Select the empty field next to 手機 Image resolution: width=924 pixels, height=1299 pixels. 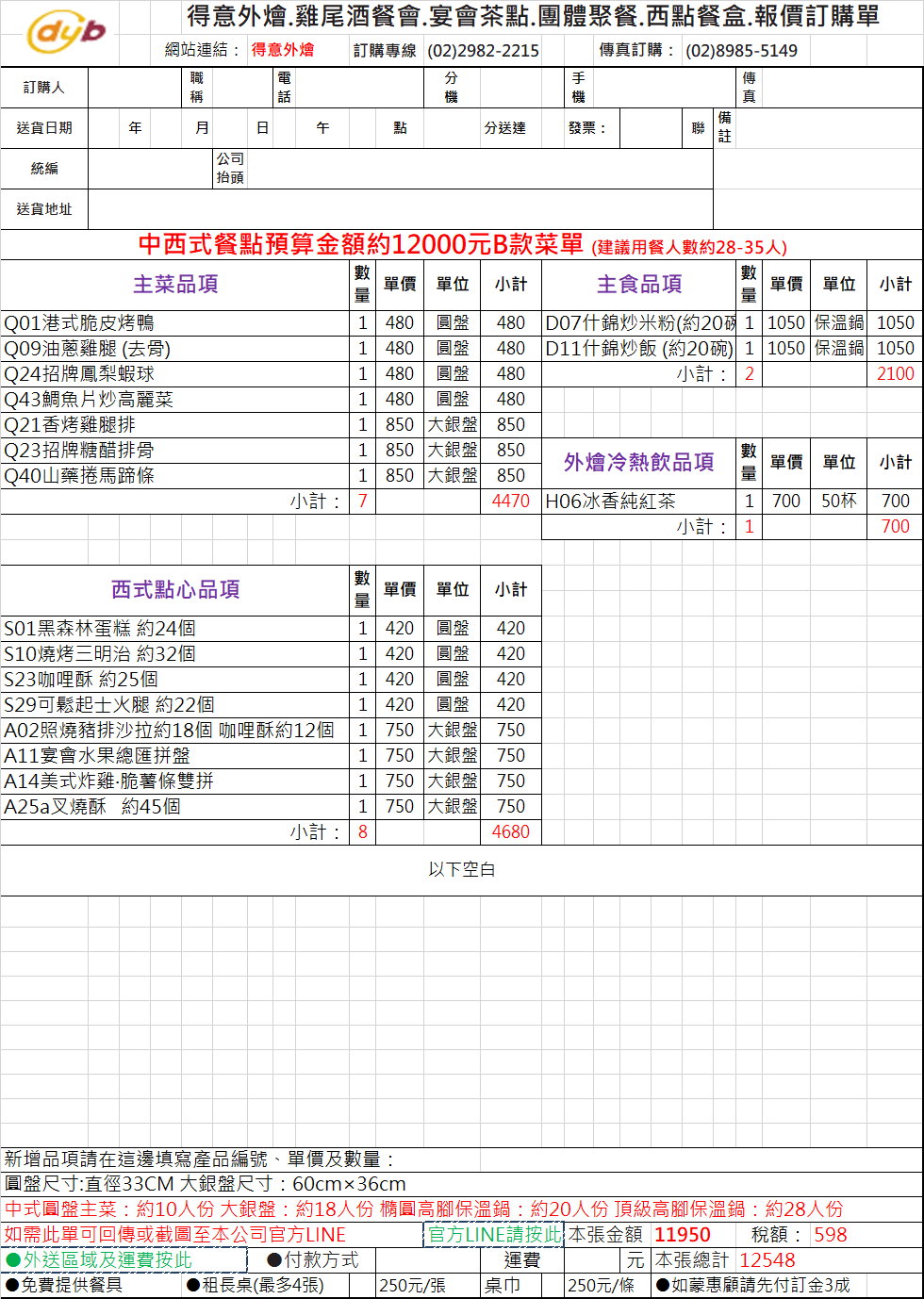[663, 88]
